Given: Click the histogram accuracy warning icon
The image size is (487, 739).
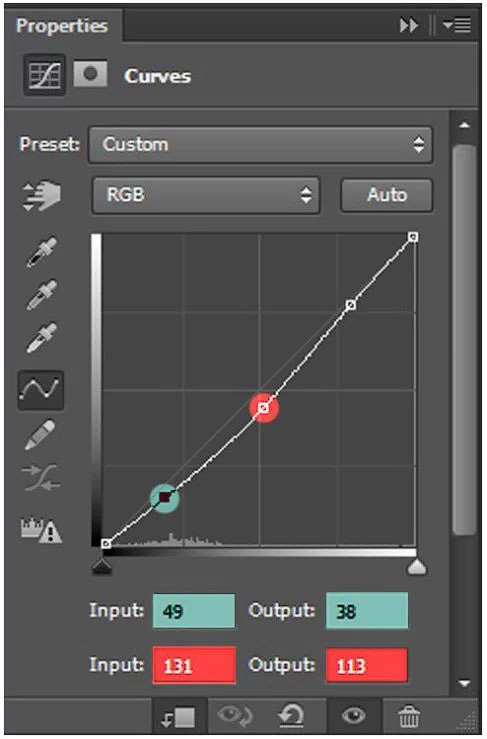Looking at the screenshot, I should (x=41, y=530).
